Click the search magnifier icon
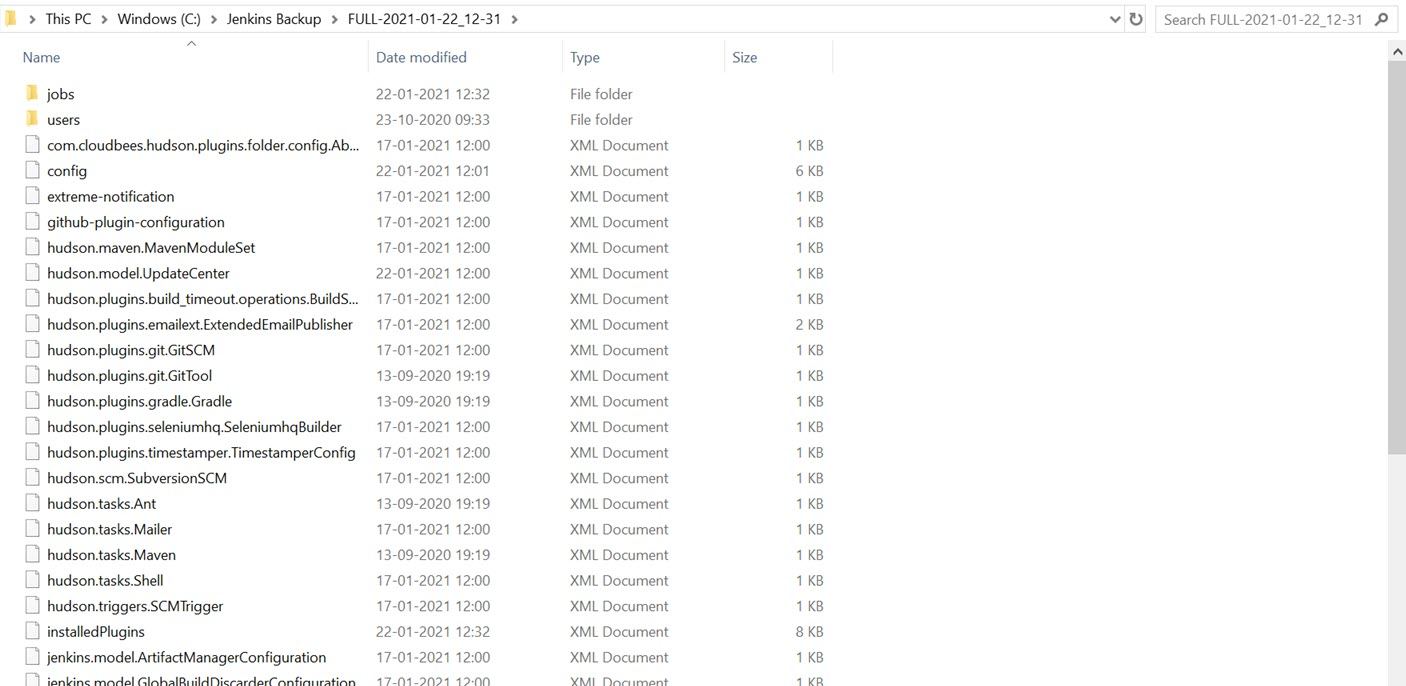The width and height of the screenshot is (1406, 686). click(1382, 19)
